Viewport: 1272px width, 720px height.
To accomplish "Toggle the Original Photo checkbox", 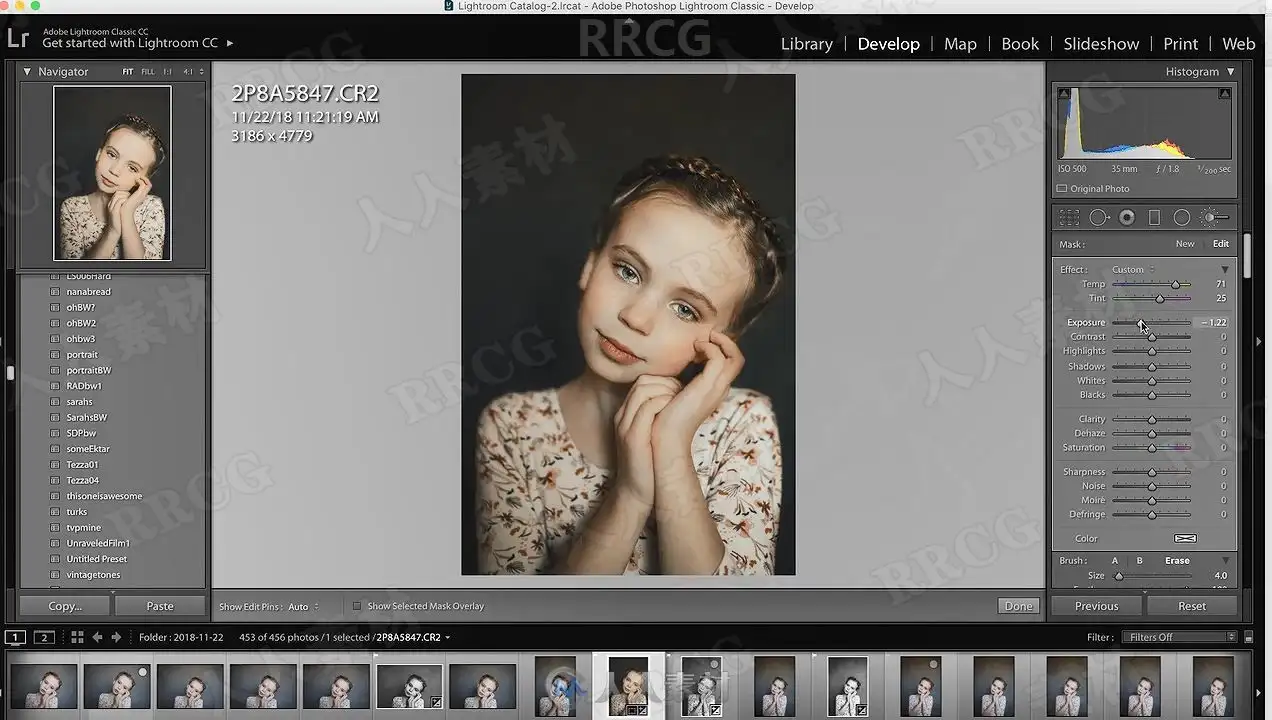I will [x=1062, y=189].
